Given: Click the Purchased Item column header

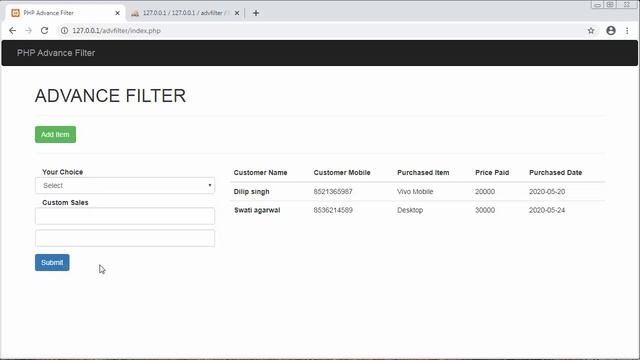Looking at the screenshot, I should [423, 173].
